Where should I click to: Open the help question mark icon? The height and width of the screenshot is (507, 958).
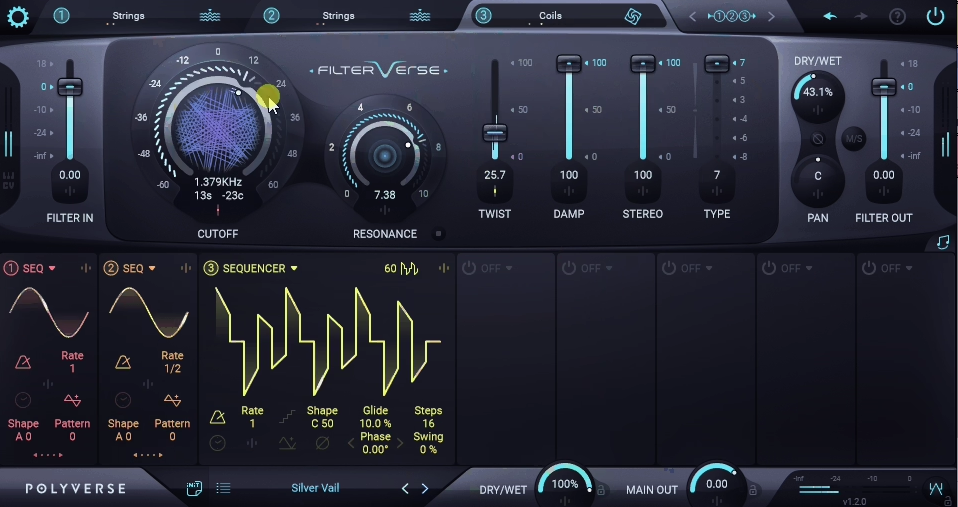pos(897,16)
